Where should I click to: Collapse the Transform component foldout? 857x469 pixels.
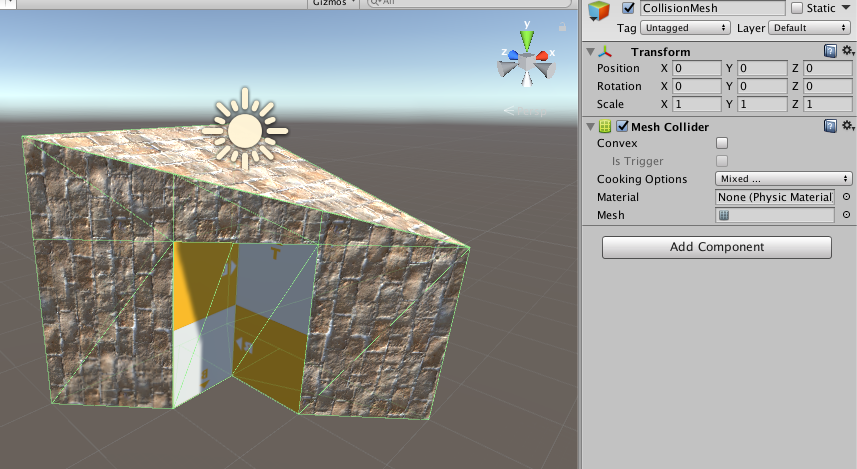pyautogui.click(x=590, y=52)
